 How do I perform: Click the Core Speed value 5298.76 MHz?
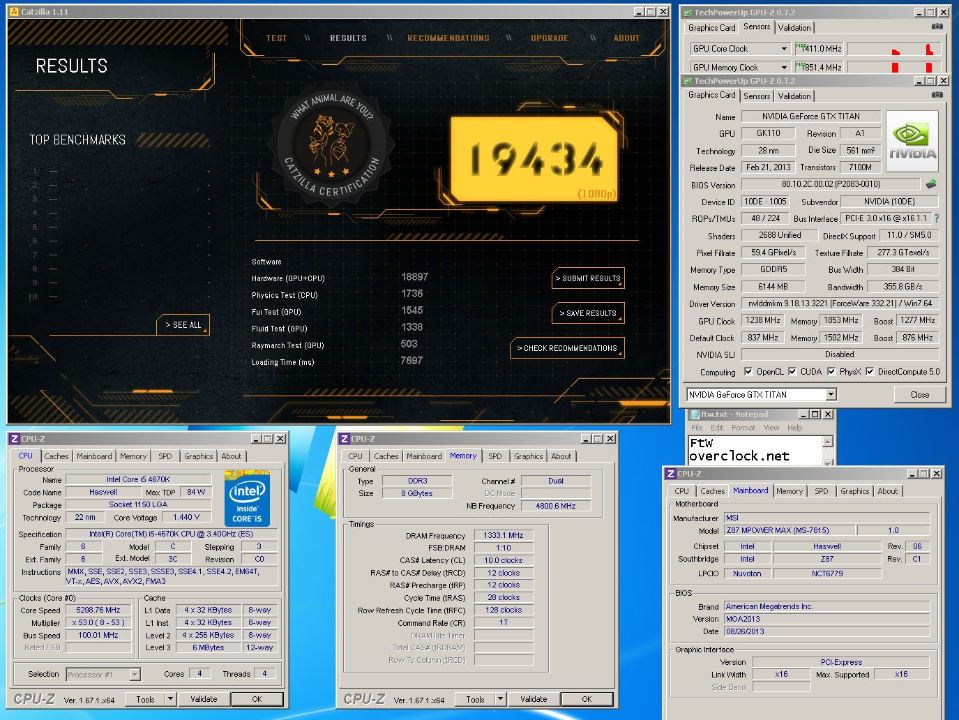98,610
